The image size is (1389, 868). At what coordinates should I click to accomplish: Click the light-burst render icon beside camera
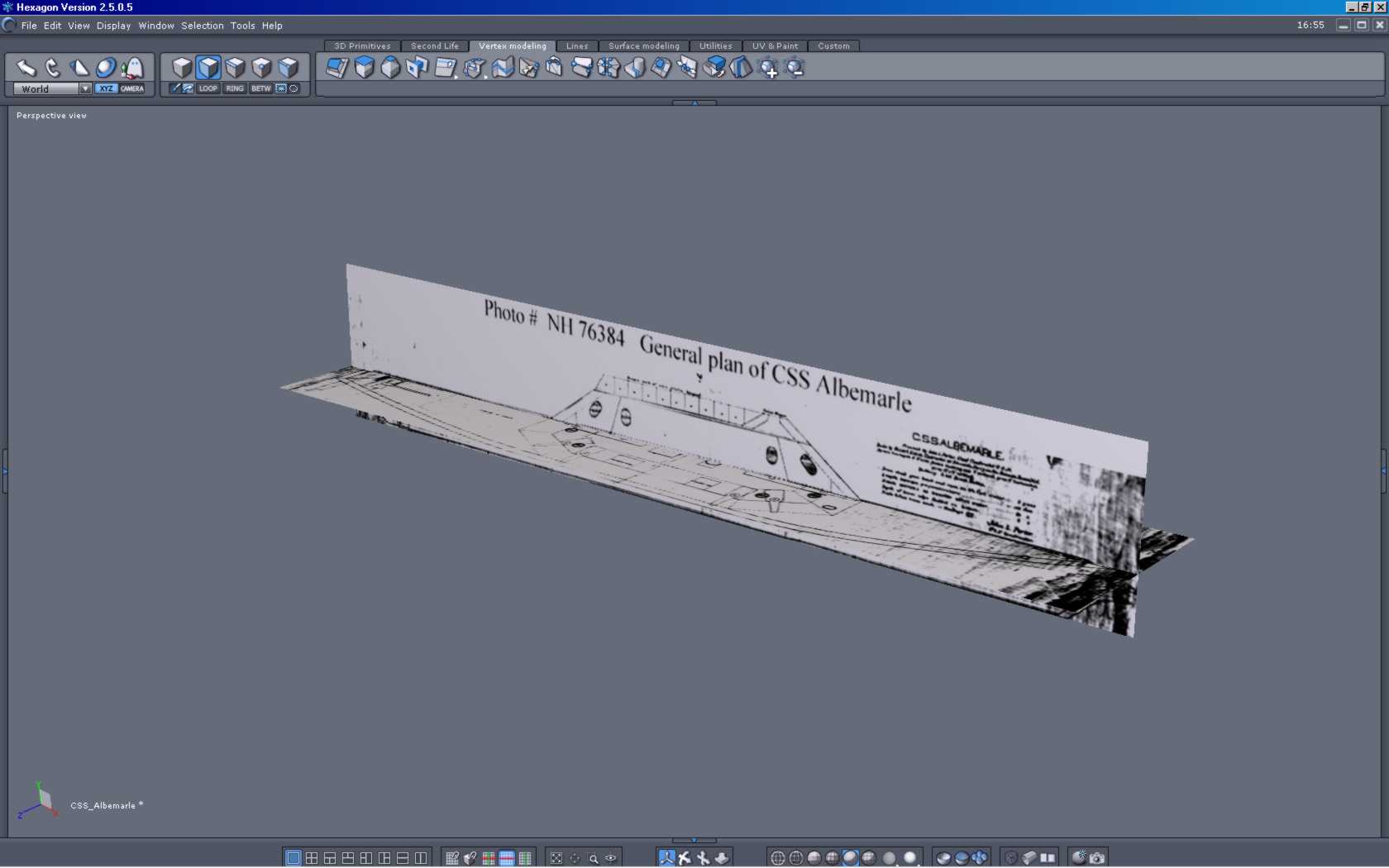(1079, 858)
